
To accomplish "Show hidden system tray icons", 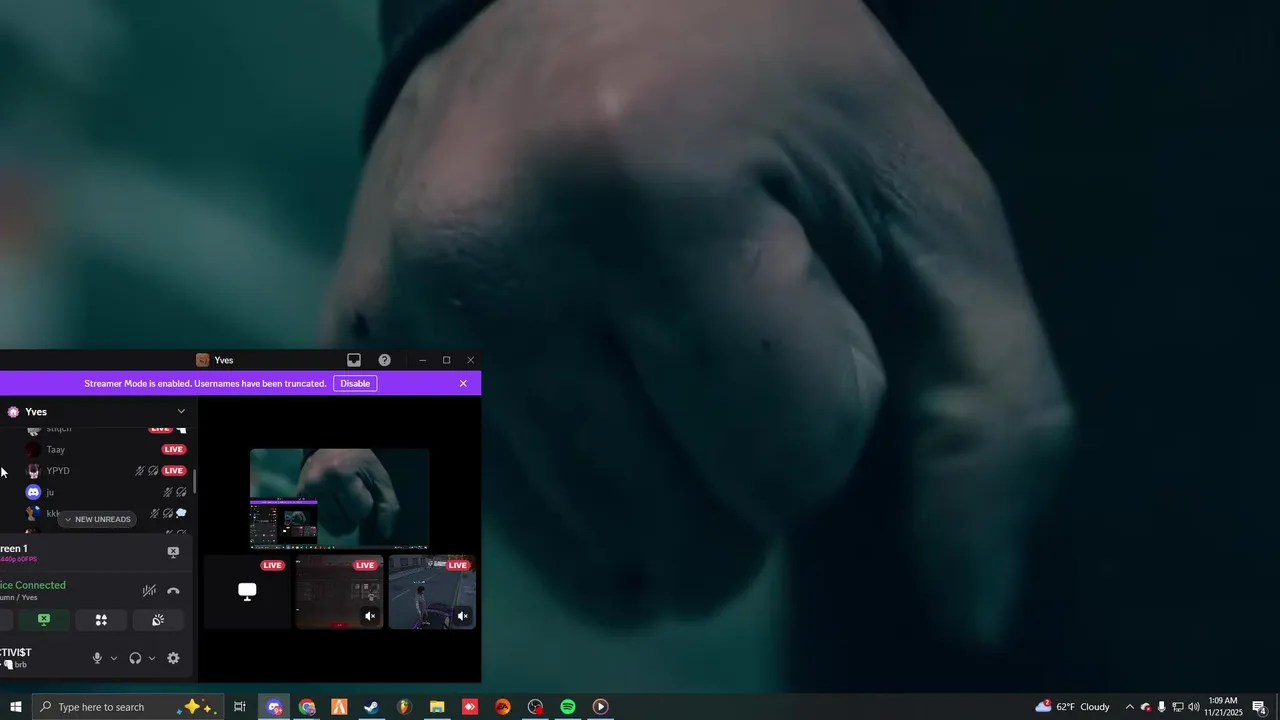I will click(1130, 707).
